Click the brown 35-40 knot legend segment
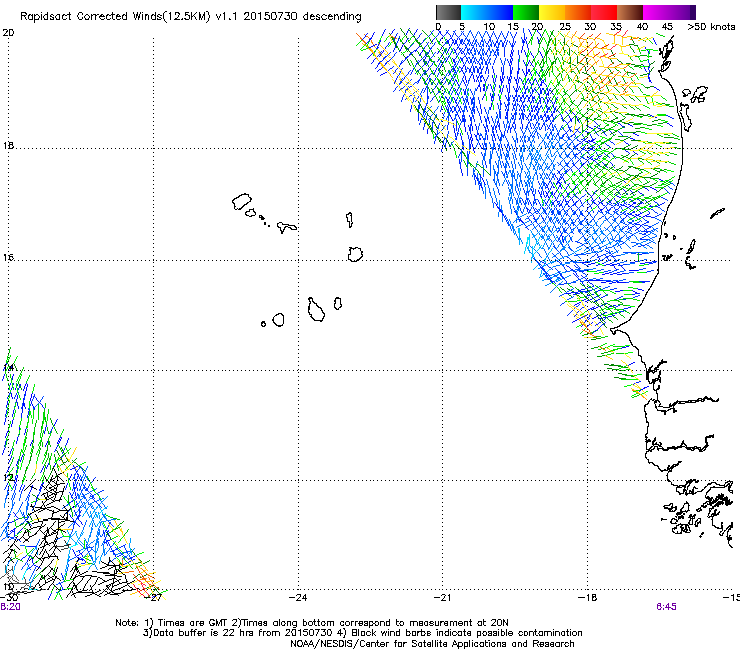This screenshot has width=740, height=650. [630, 12]
